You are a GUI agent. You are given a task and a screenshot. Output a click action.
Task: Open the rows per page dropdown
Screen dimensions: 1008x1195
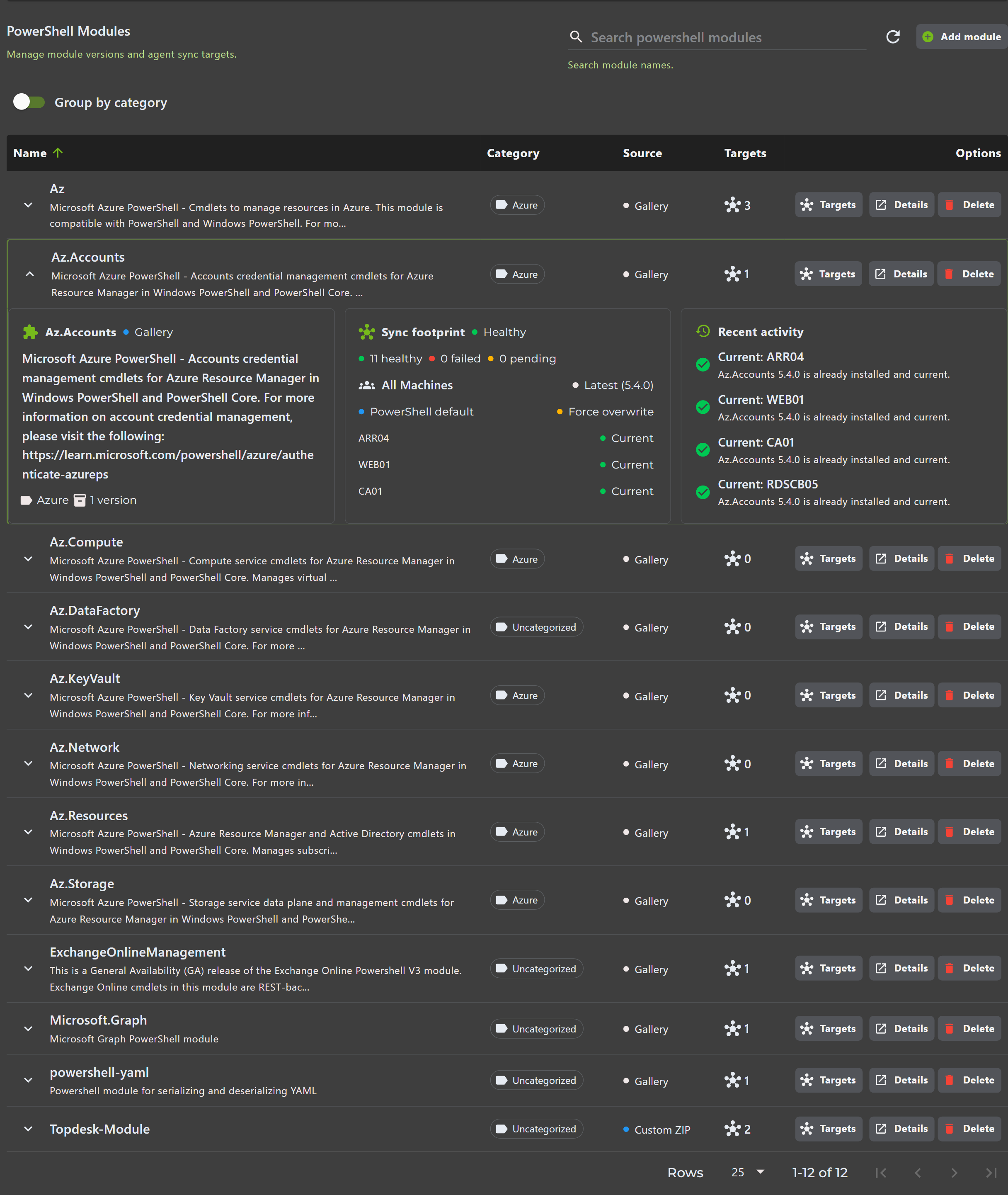tap(747, 1172)
